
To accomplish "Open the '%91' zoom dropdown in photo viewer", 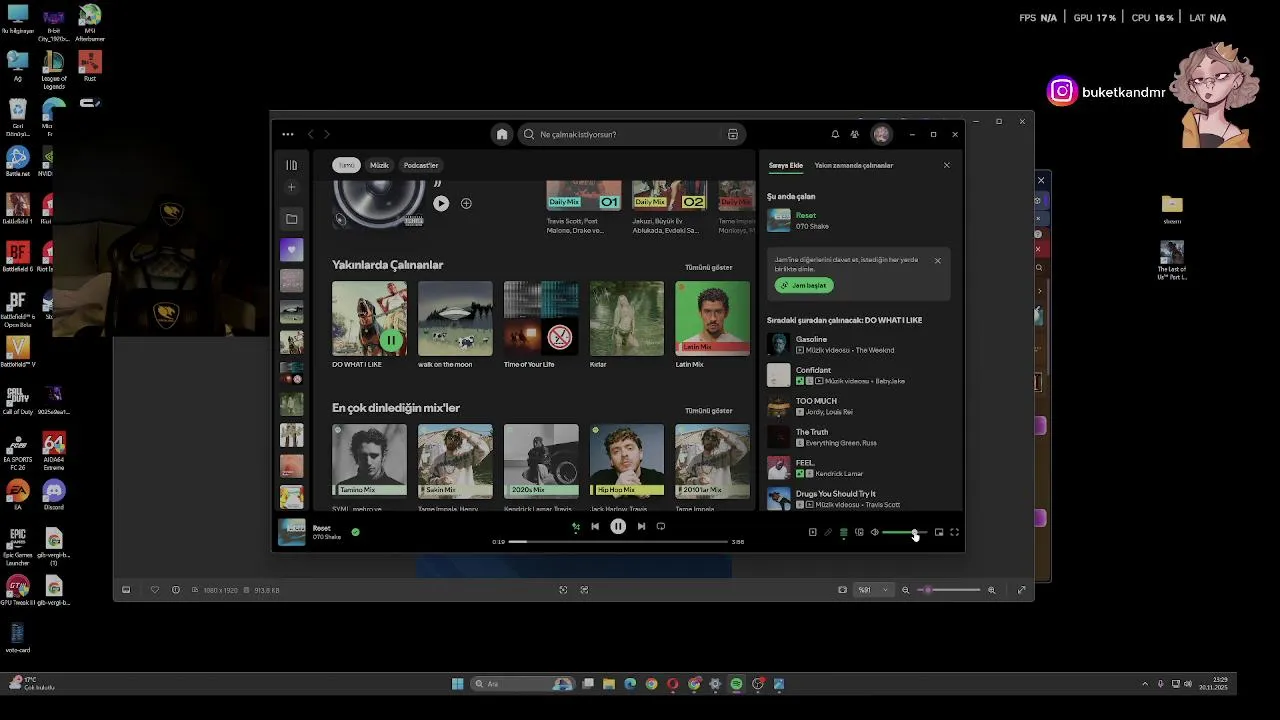I will 873,590.
